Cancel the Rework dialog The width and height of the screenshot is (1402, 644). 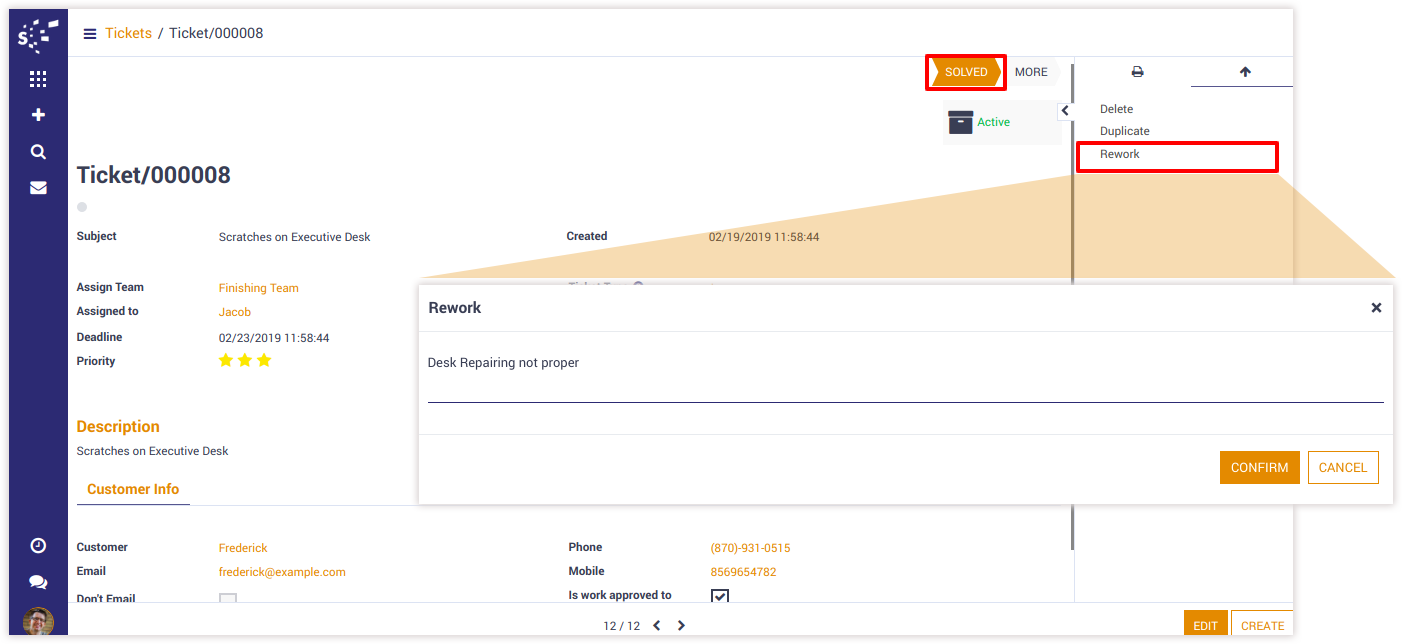[1342, 467]
